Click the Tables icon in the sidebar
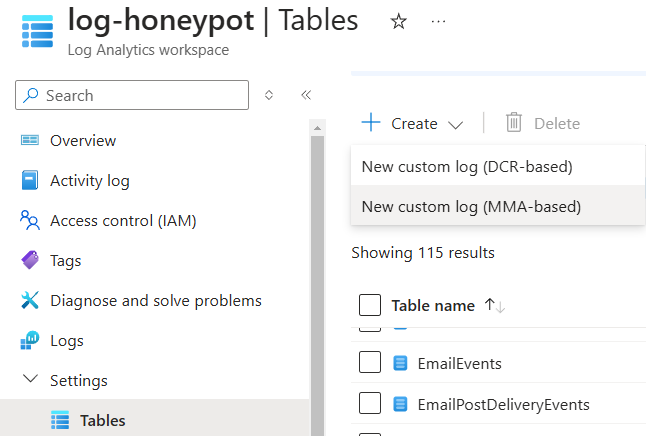This screenshot has width=646, height=436. click(60, 420)
